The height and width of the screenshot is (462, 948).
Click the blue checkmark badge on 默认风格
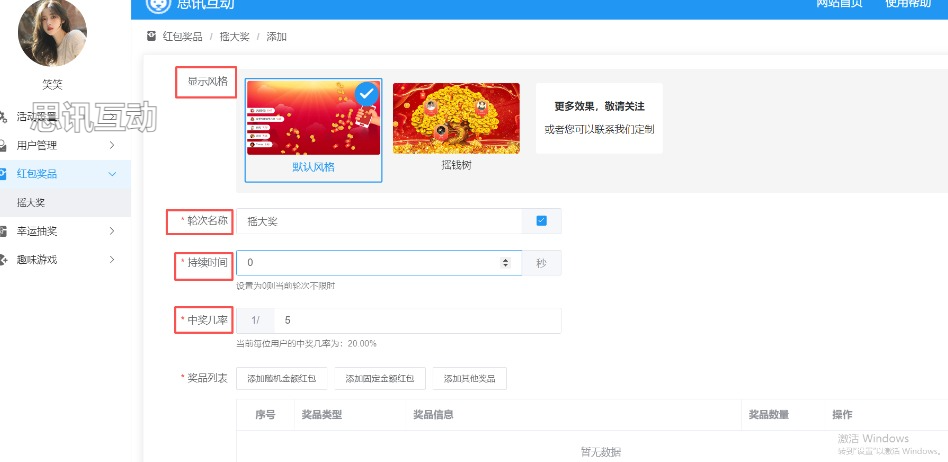tap(367, 95)
